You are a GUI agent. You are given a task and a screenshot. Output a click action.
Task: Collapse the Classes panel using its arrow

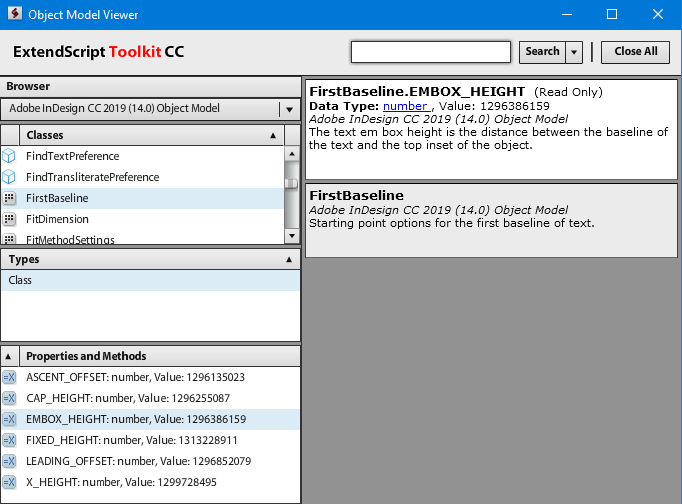(x=273, y=135)
